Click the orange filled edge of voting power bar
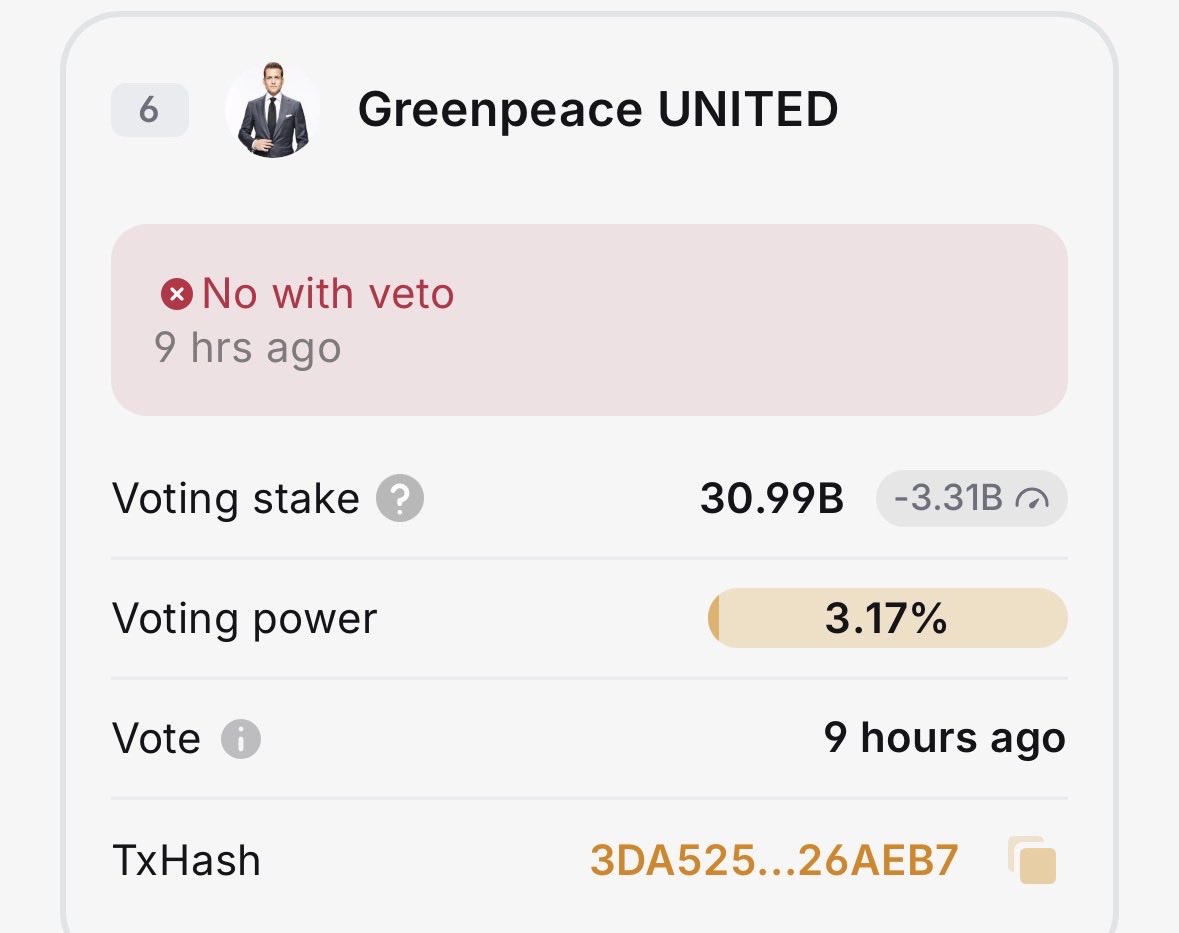 point(715,619)
